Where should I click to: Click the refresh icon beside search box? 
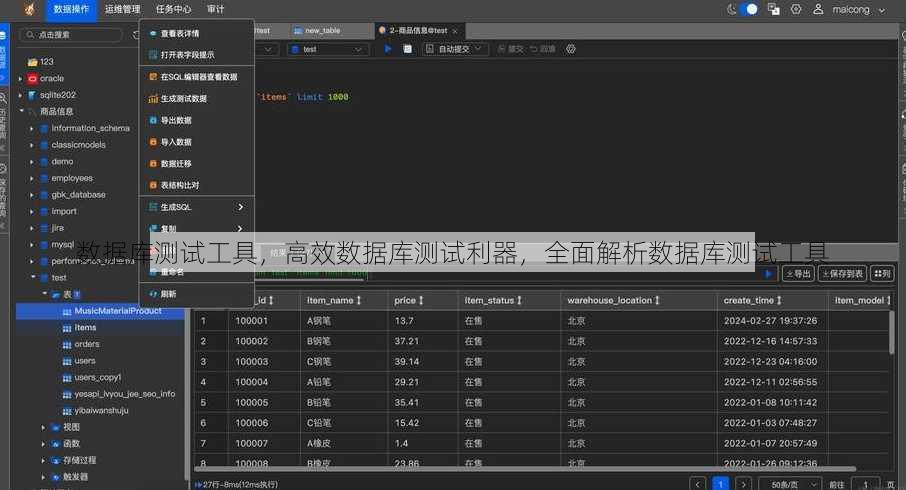point(136,35)
